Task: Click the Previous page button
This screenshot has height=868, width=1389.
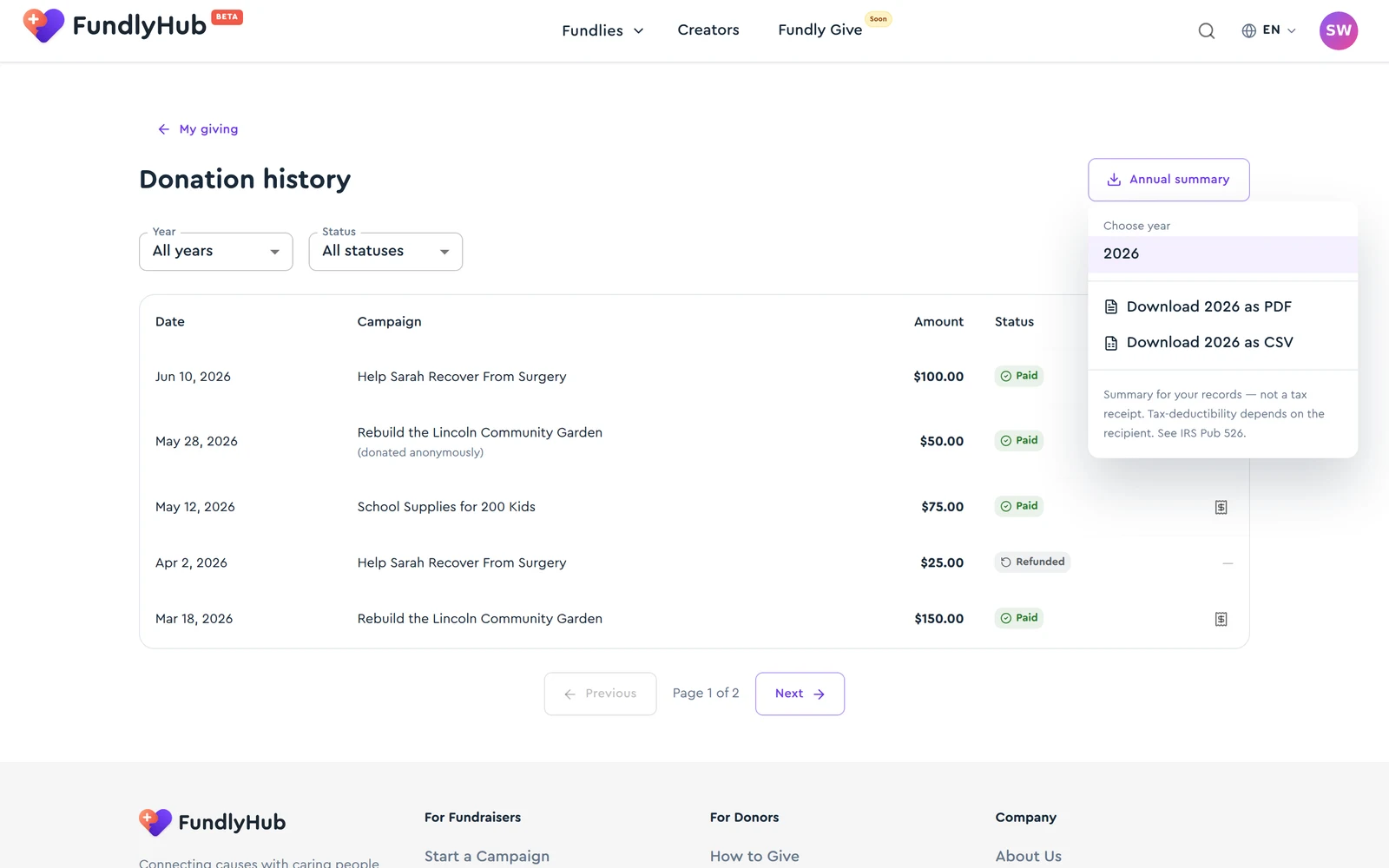Action: pos(600,694)
